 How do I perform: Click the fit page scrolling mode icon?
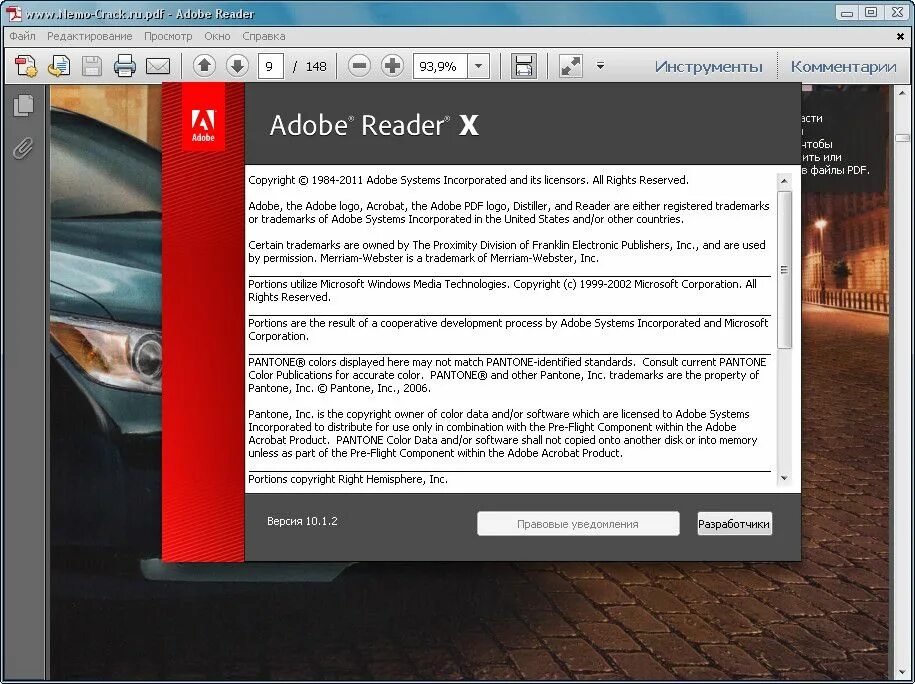(x=523, y=66)
